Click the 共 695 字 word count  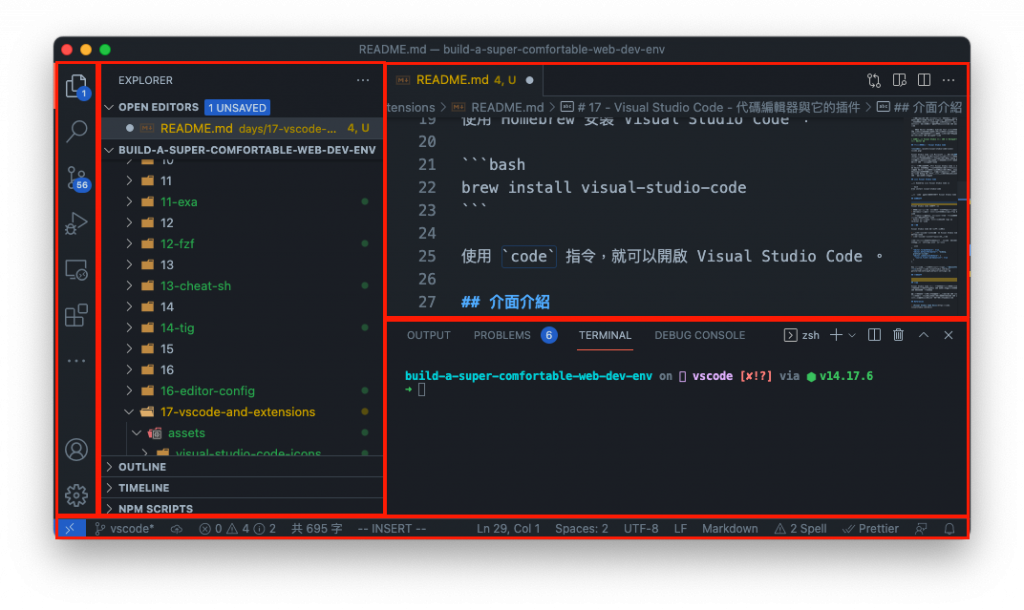pyautogui.click(x=317, y=529)
